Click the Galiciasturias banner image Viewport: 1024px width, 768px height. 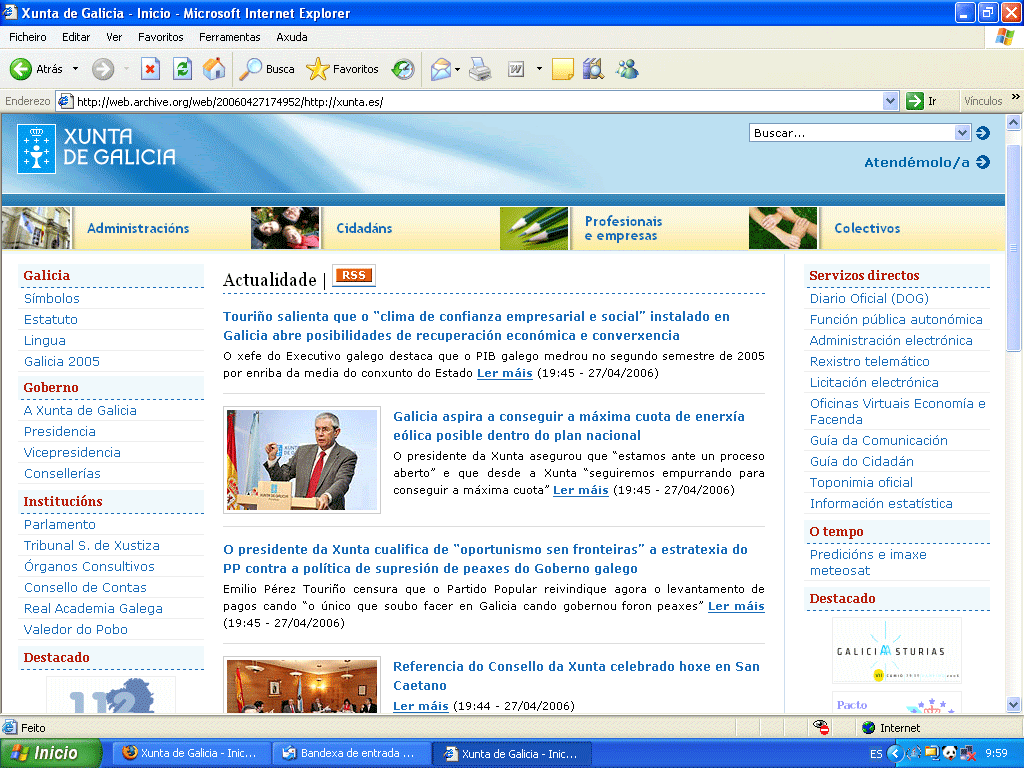[x=897, y=650]
